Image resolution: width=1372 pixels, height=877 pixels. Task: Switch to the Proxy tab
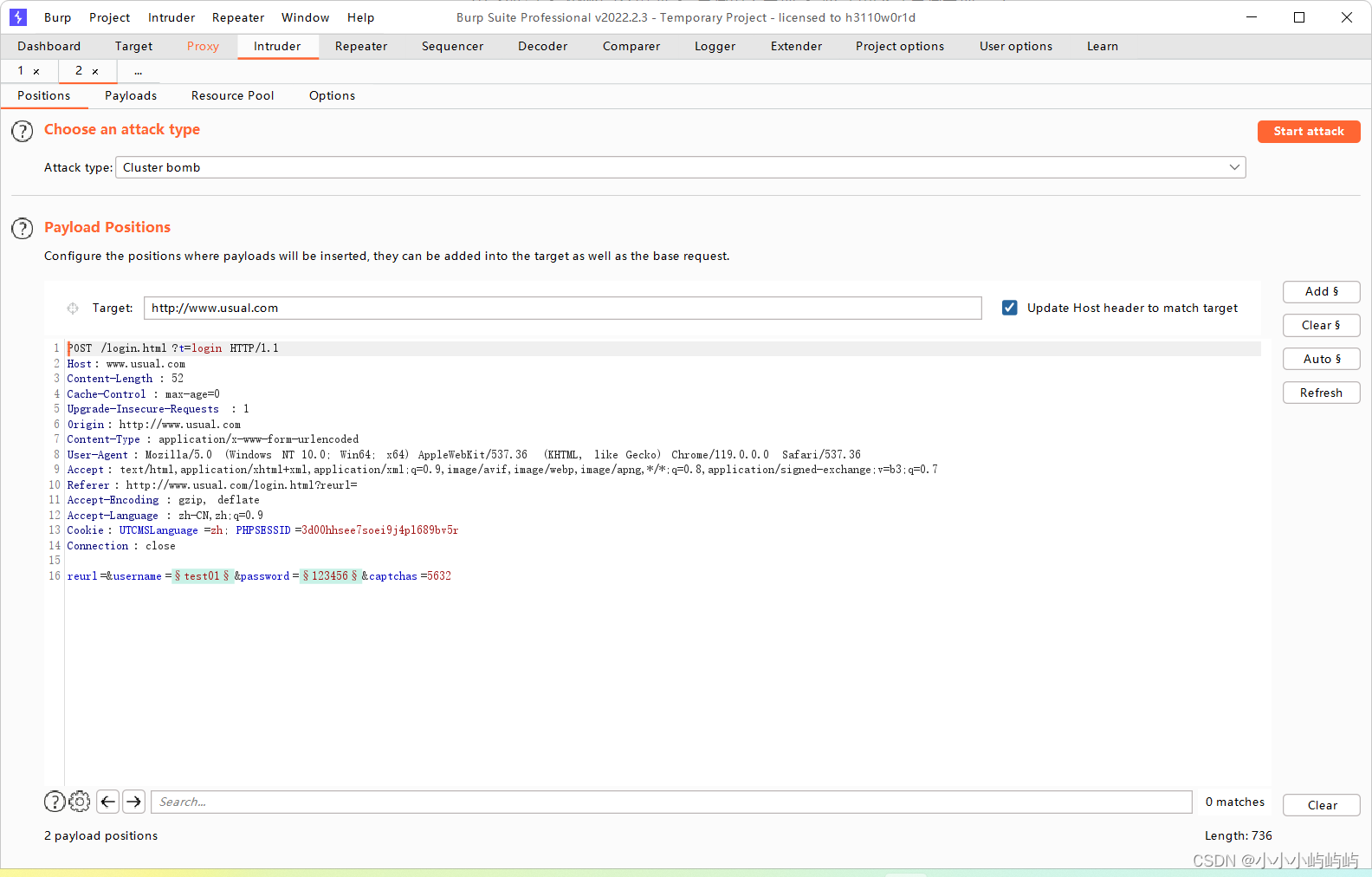(203, 46)
